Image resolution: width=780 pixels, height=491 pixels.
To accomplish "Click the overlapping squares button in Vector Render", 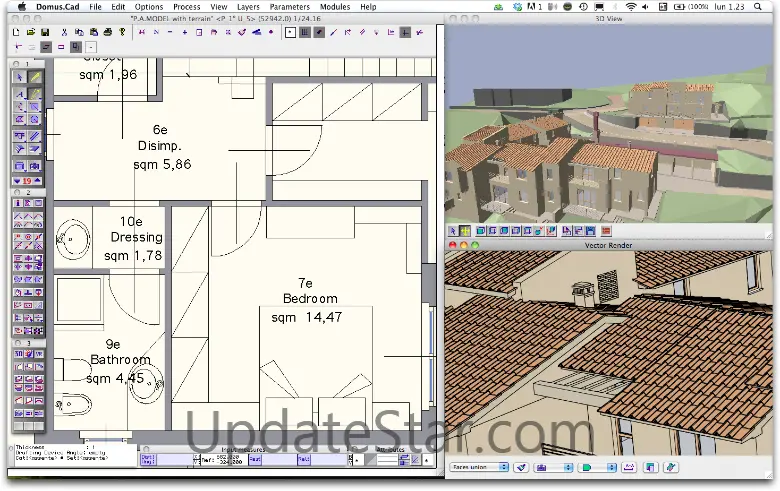I will [650, 467].
